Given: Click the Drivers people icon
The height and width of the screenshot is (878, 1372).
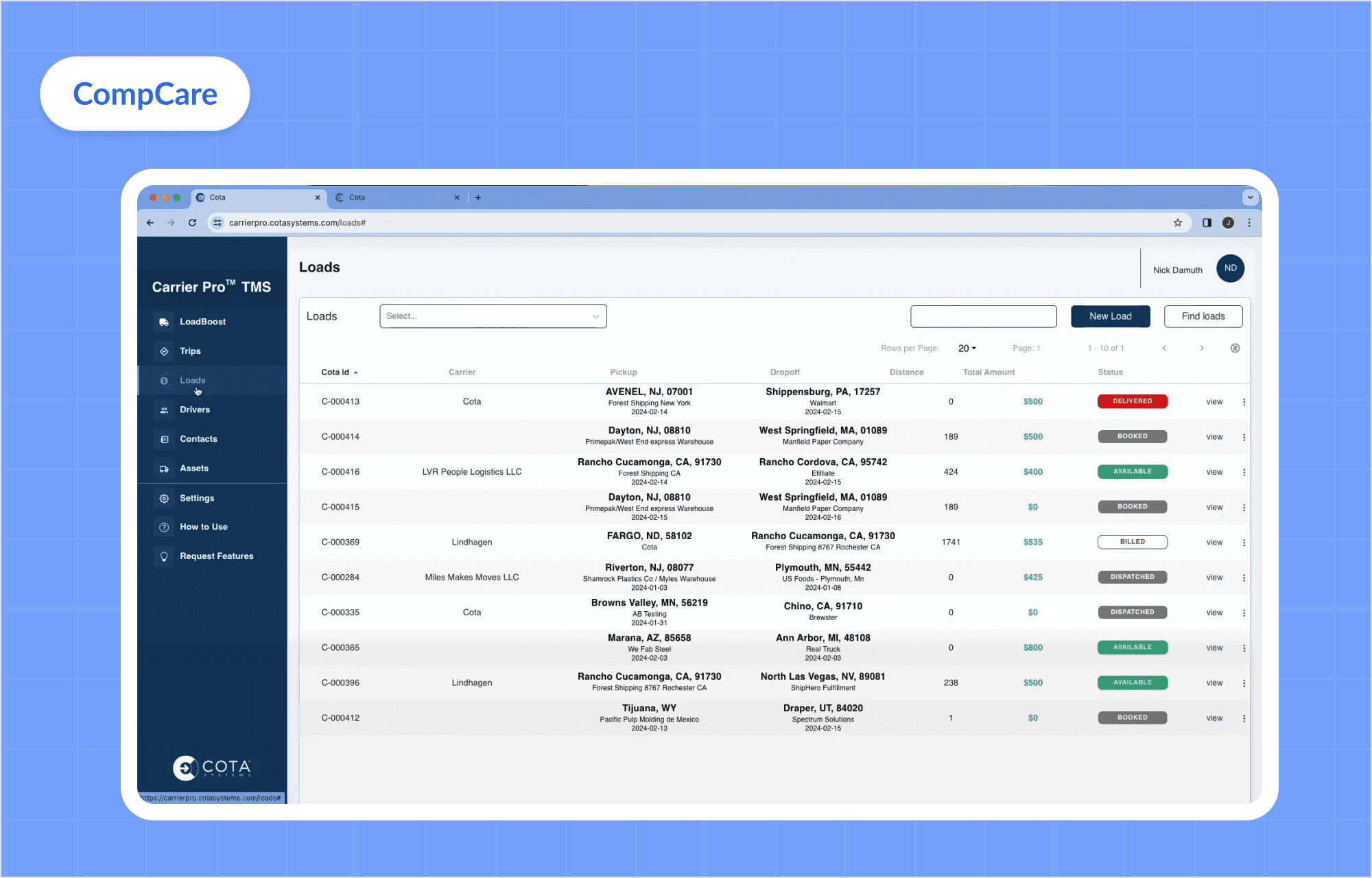Looking at the screenshot, I should (164, 410).
